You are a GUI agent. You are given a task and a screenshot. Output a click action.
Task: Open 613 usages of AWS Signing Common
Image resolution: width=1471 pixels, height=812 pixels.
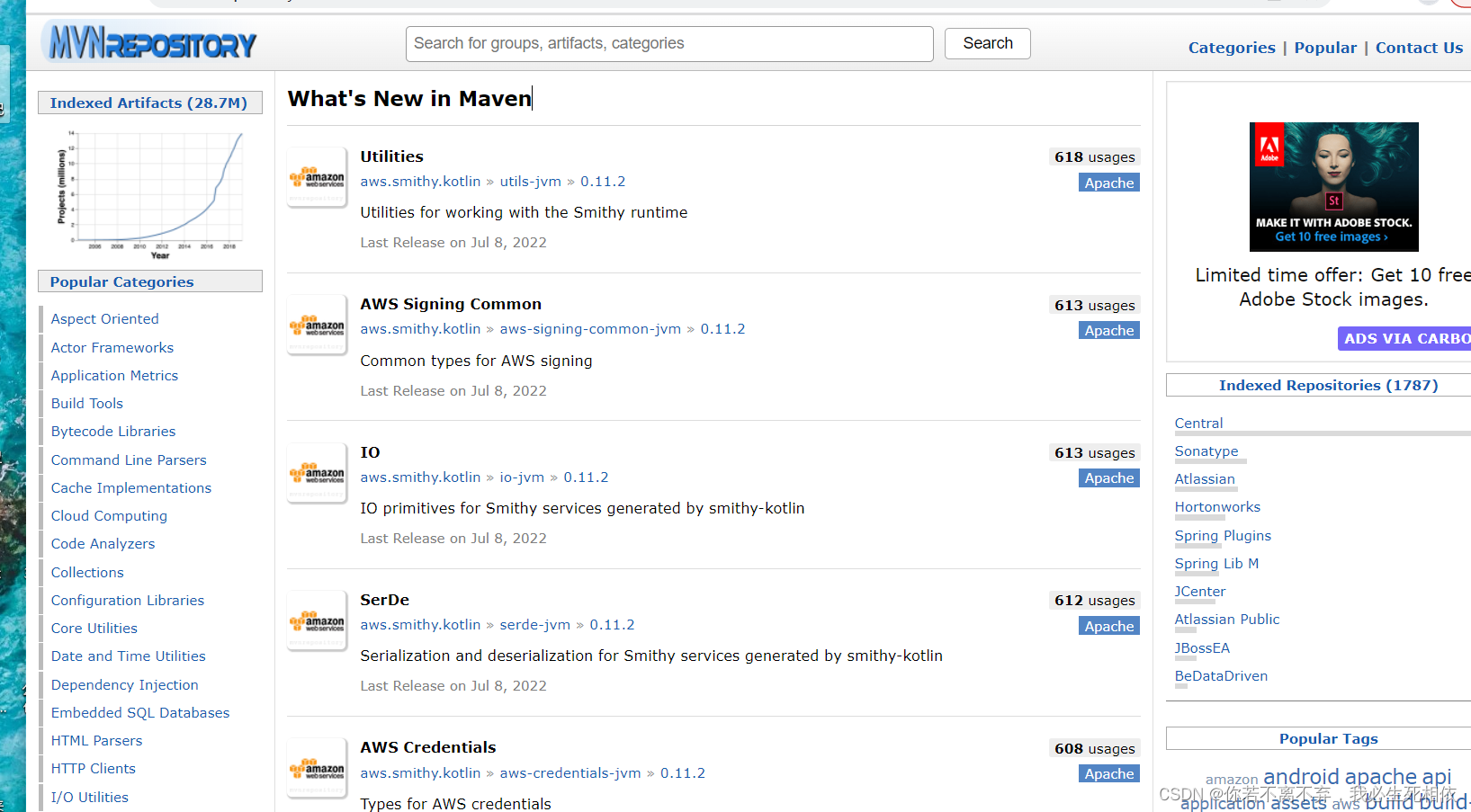[x=1095, y=305]
